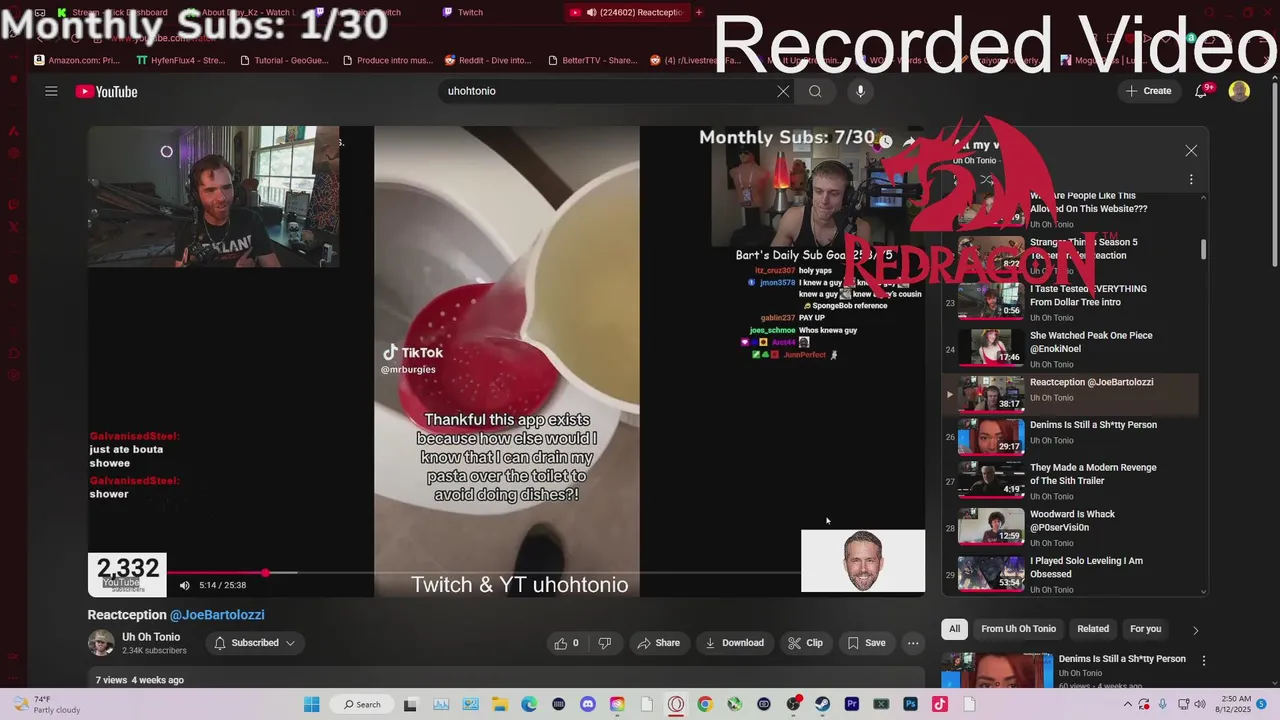Screen dimensions: 1280x720
Task: Toggle playlist shuffle
Action: coord(986,180)
